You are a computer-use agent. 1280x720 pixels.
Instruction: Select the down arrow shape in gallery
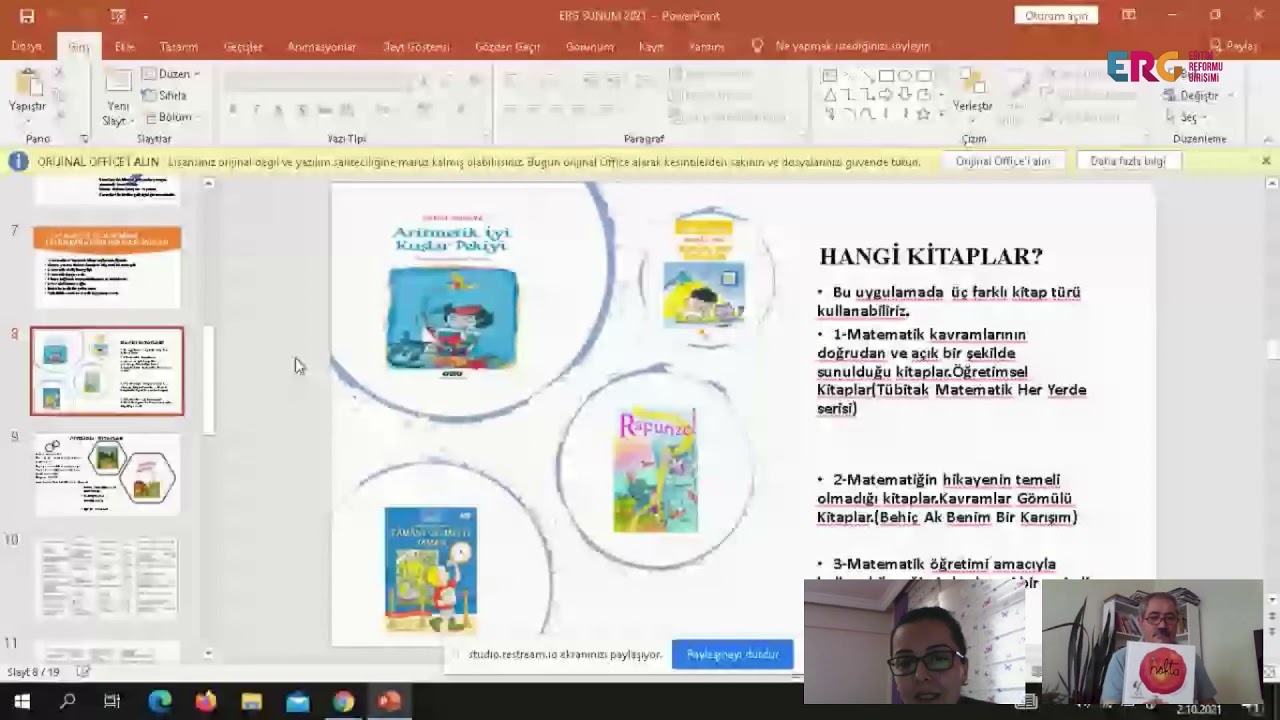point(905,95)
